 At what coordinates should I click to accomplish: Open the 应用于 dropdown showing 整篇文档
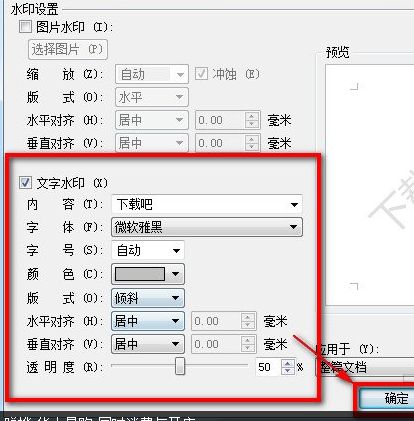pos(365,367)
